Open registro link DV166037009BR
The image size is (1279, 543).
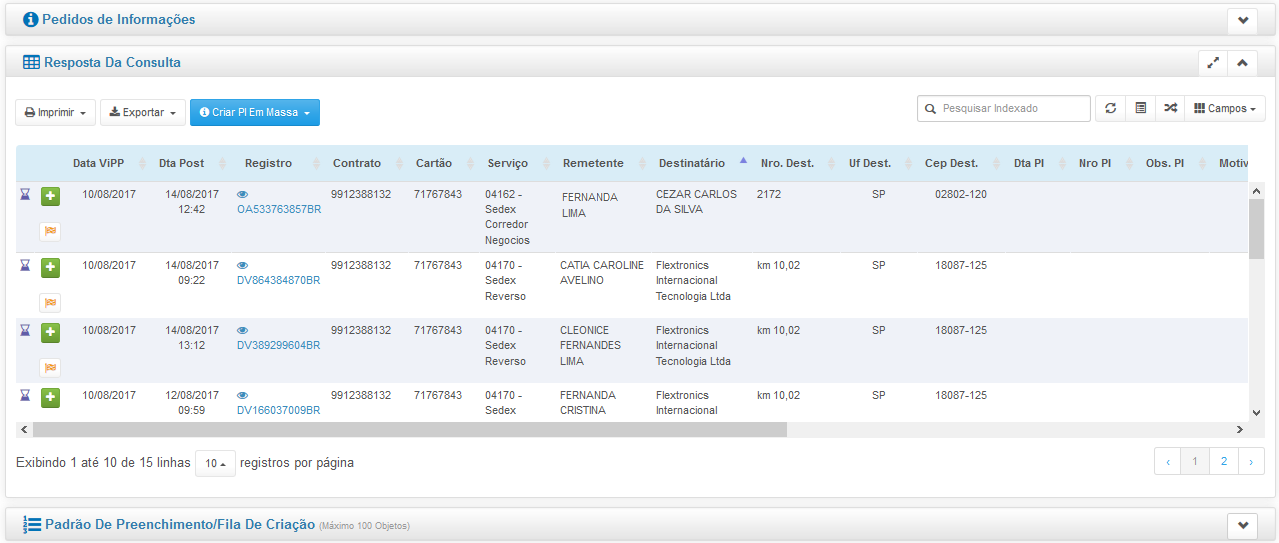278,410
